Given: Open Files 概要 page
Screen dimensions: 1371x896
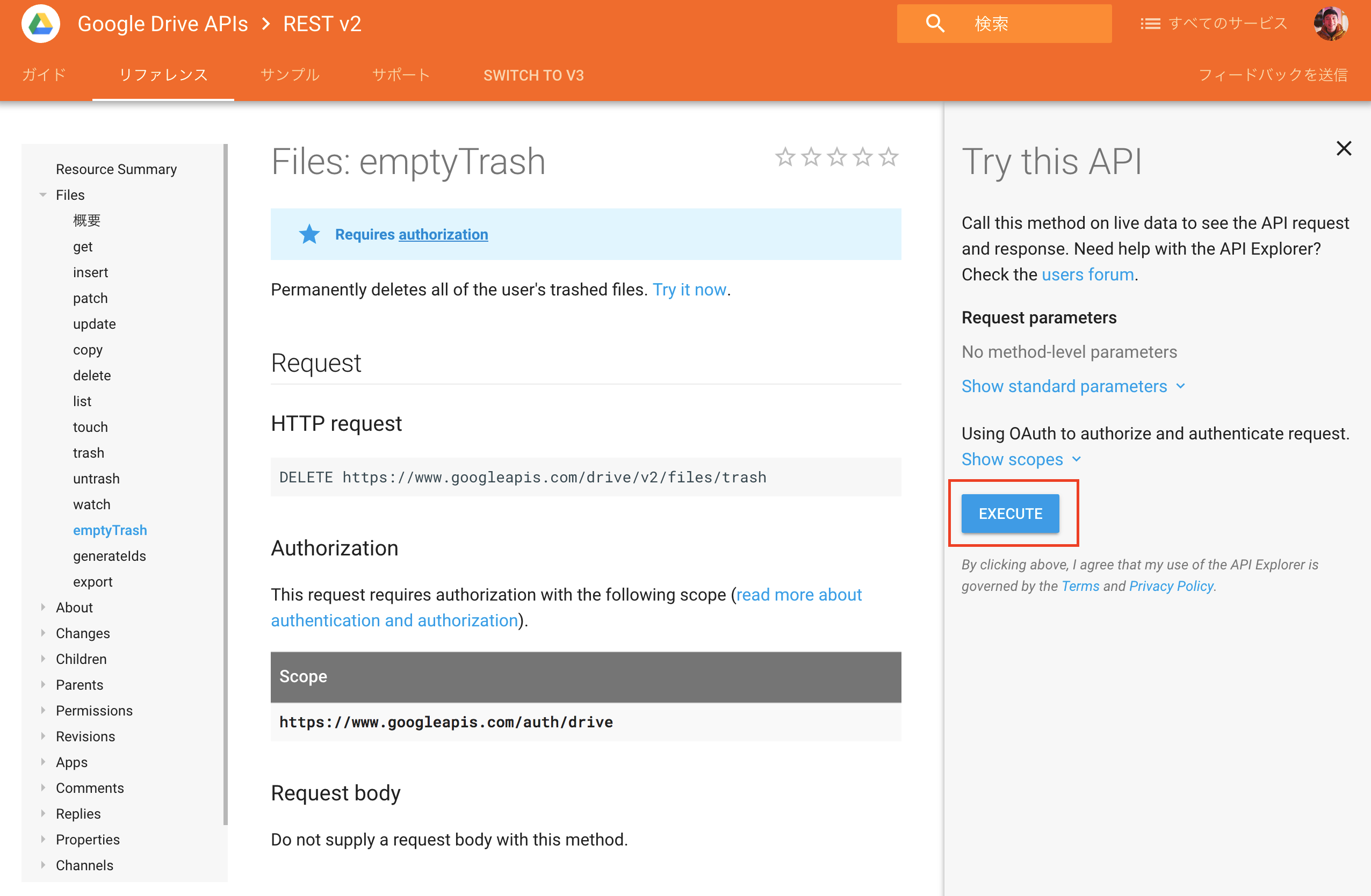Looking at the screenshot, I should coord(87,221).
